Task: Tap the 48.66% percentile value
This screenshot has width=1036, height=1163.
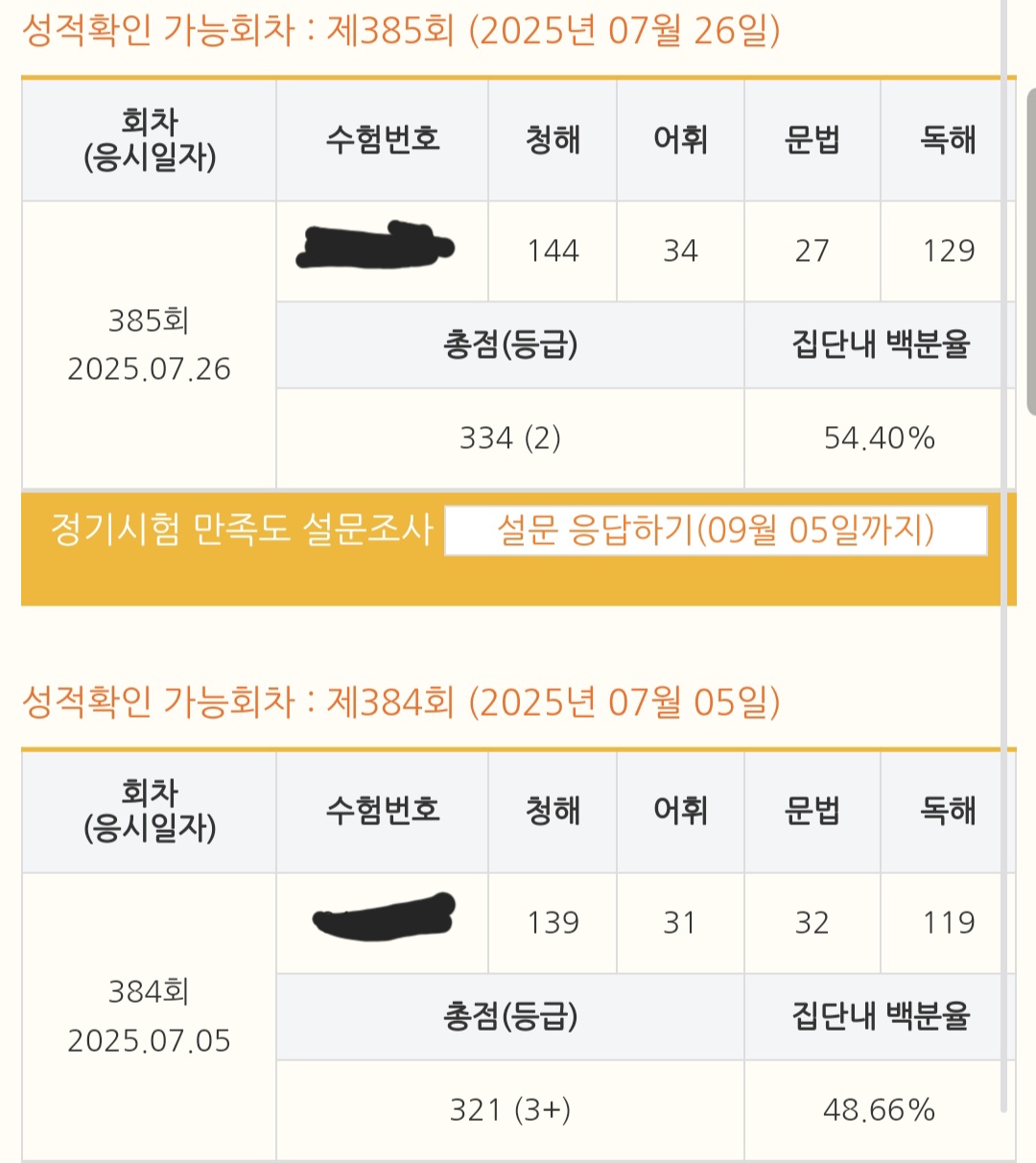Action: coord(879,1110)
